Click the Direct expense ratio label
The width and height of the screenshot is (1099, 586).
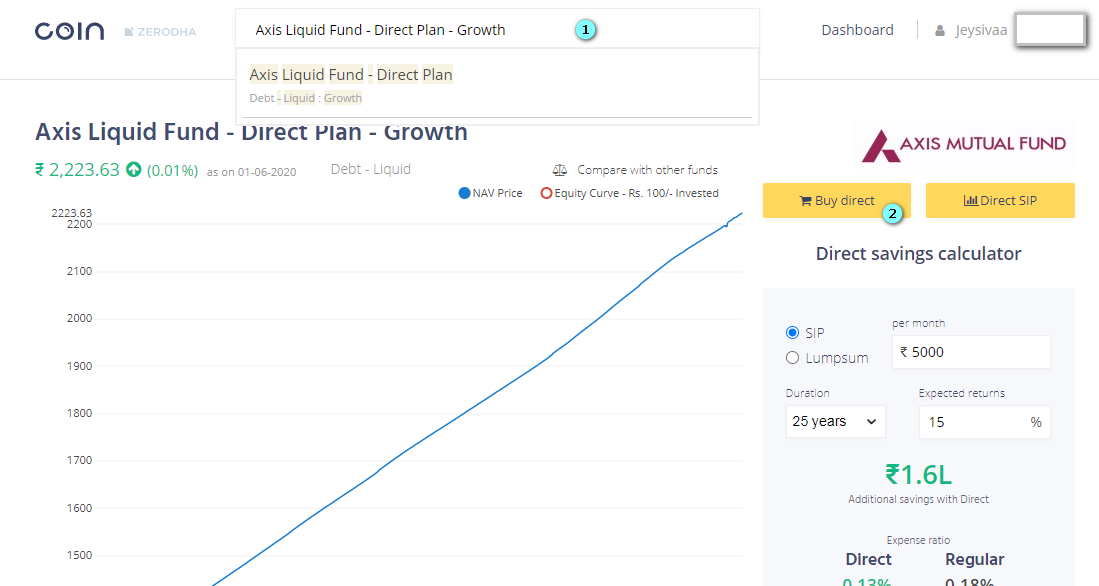868,559
